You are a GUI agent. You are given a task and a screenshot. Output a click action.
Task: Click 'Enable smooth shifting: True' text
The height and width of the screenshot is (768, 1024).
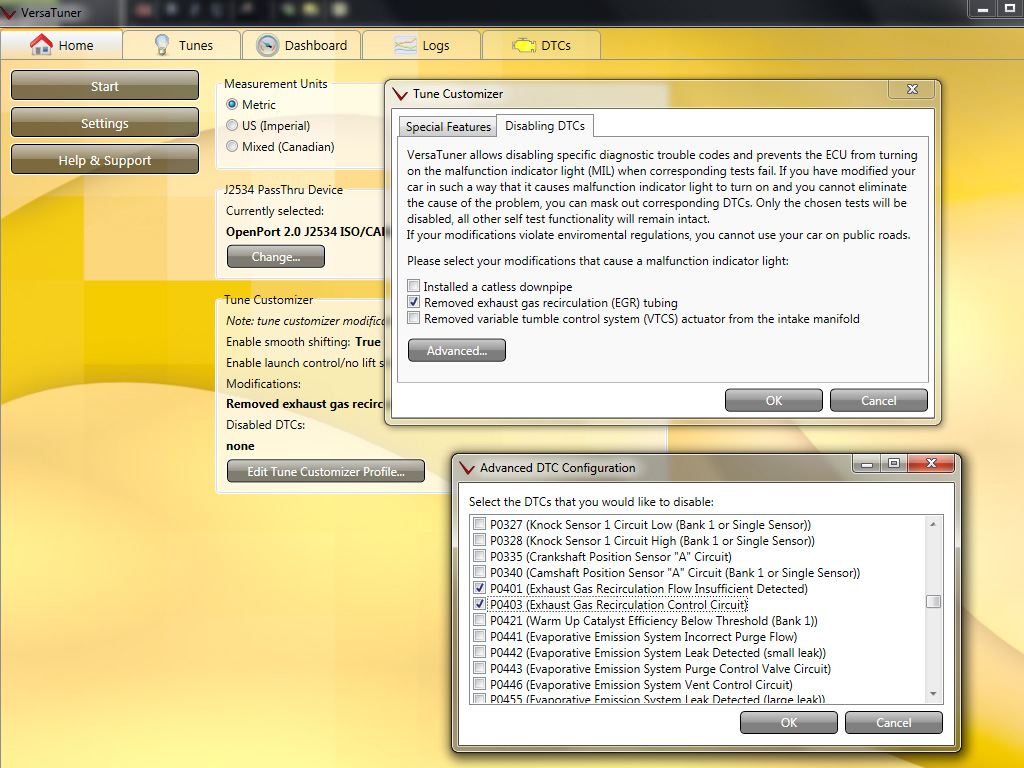(303, 342)
